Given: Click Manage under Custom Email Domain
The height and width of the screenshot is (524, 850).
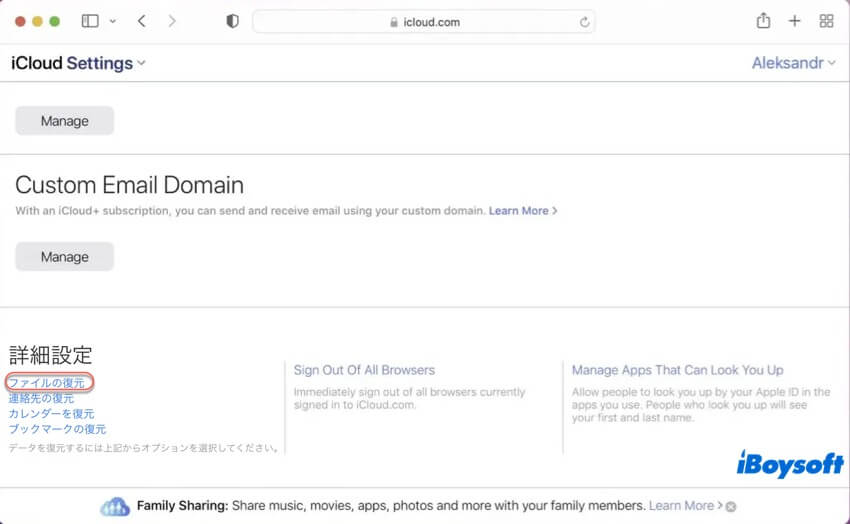Looking at the screenshot, I should [x=65, y=256].
